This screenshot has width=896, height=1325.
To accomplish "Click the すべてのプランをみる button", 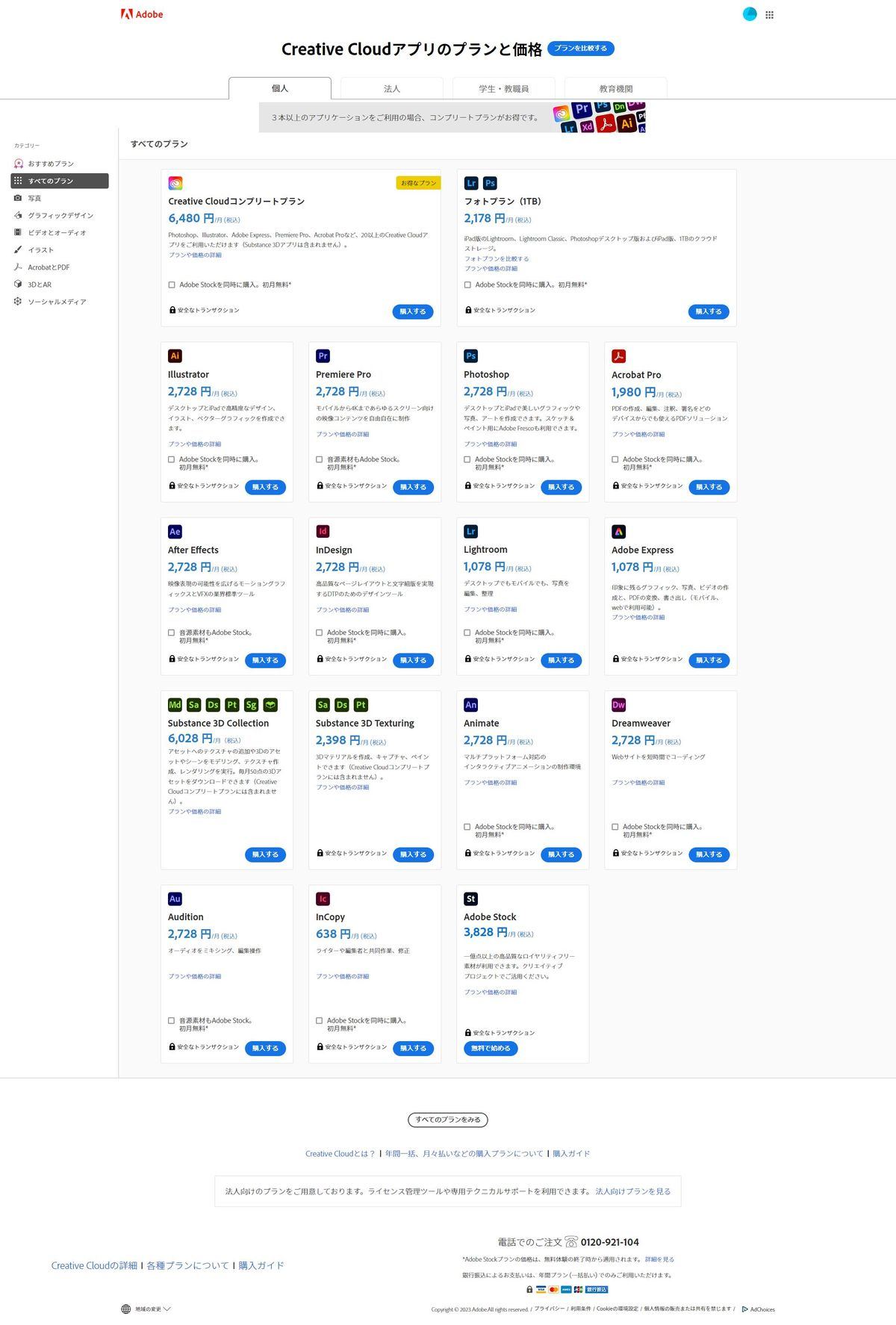I will (x=448, y=1120).
